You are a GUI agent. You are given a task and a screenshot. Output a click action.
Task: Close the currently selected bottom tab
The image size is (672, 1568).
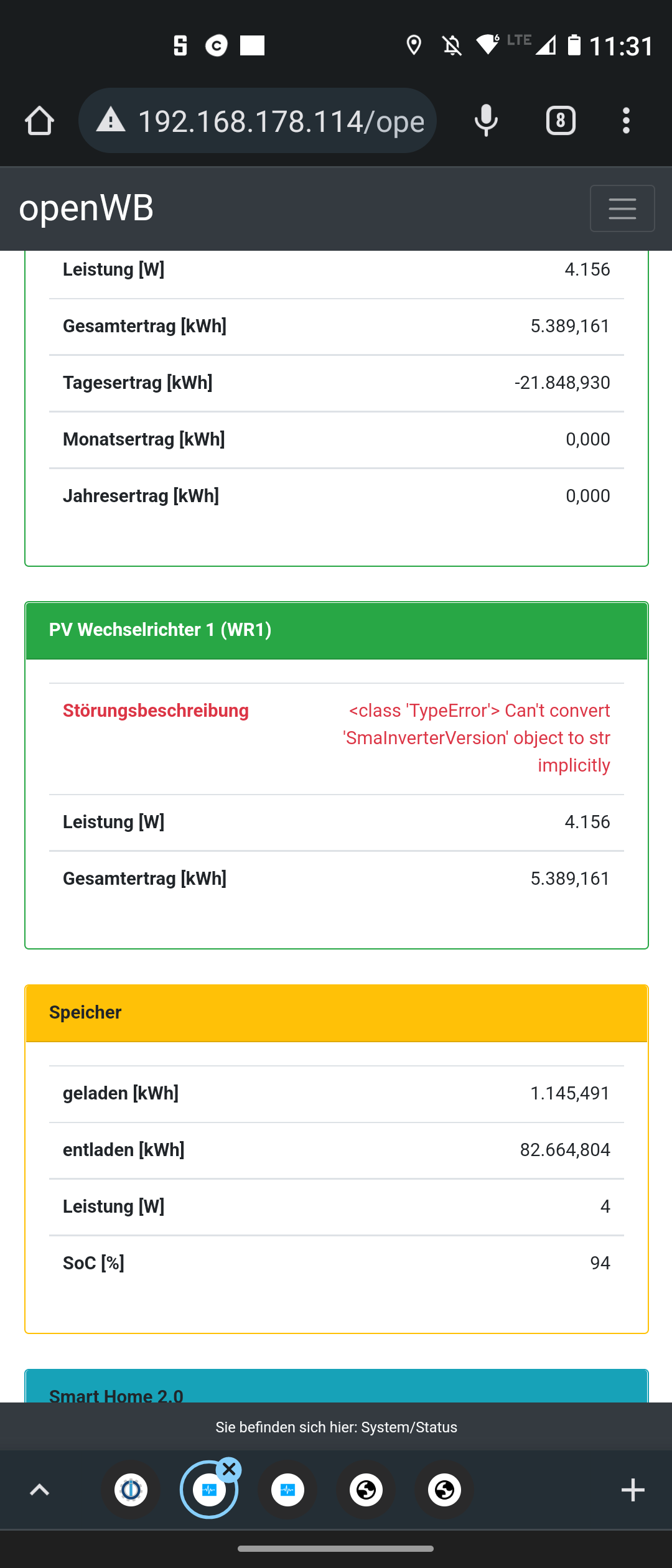click(x=229, y=1470)
